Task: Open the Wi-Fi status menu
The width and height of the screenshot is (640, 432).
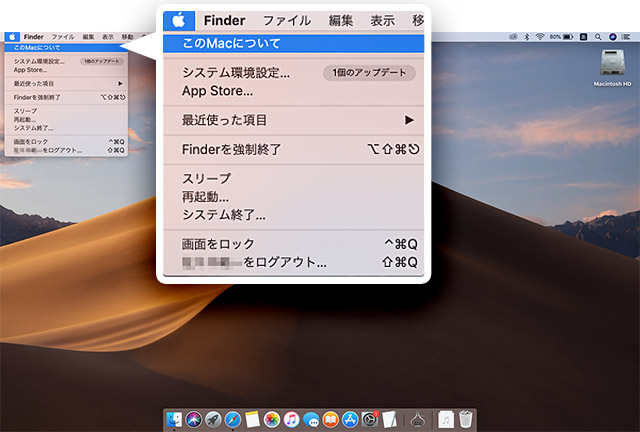Action: click(x=540, y=37)
